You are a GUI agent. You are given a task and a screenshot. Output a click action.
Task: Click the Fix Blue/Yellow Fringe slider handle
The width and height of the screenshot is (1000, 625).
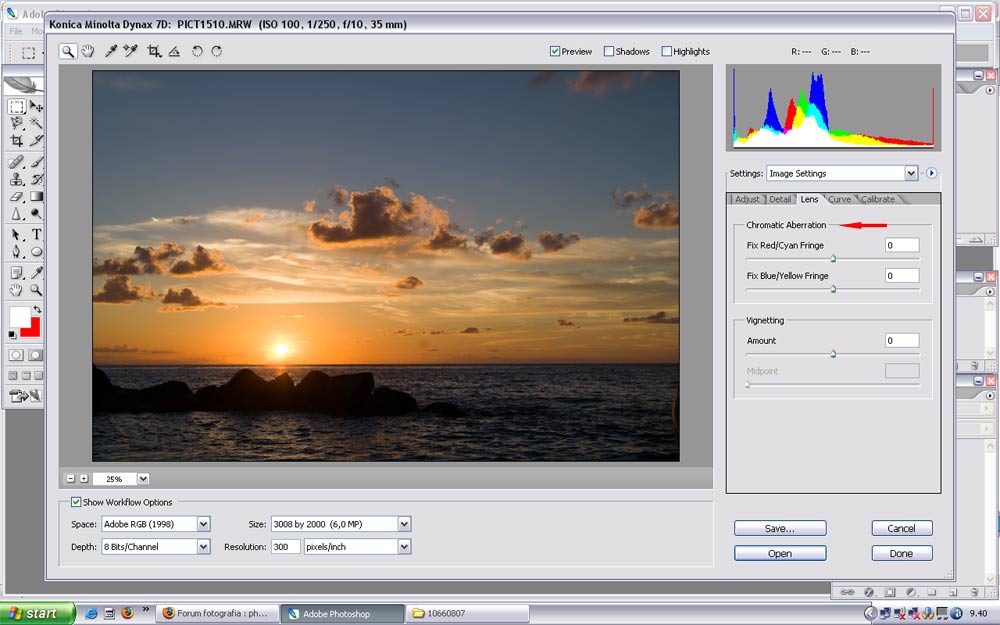833,290
